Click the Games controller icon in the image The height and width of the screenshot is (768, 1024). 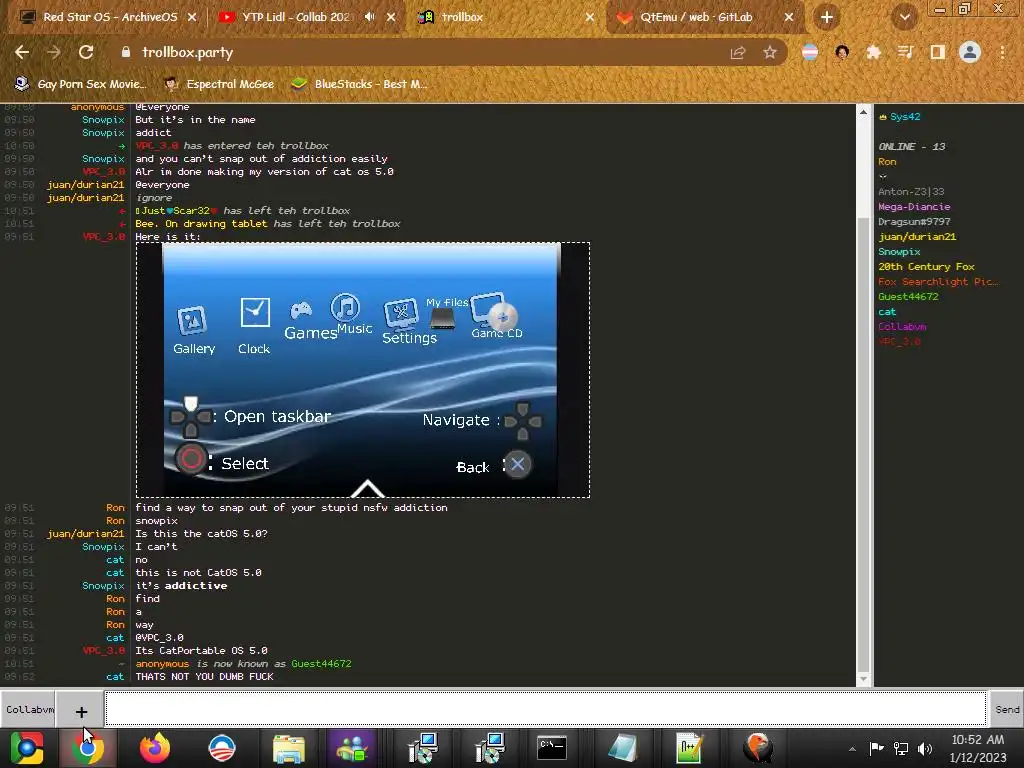point(301,310)
